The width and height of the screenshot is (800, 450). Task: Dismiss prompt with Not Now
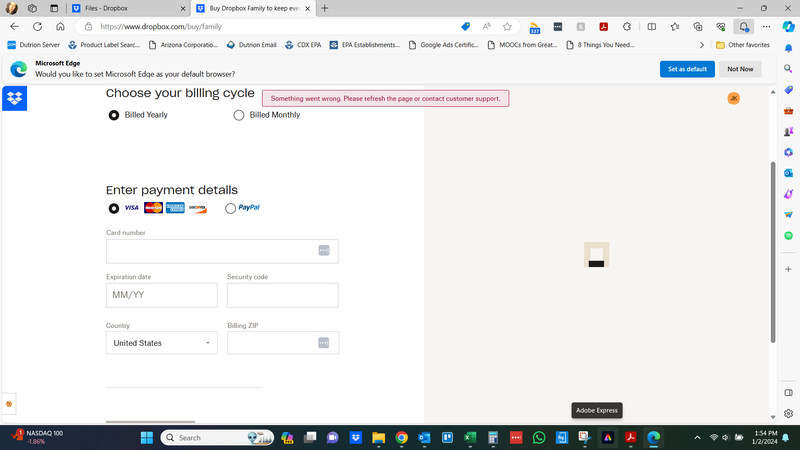click(x=740, y=69)
